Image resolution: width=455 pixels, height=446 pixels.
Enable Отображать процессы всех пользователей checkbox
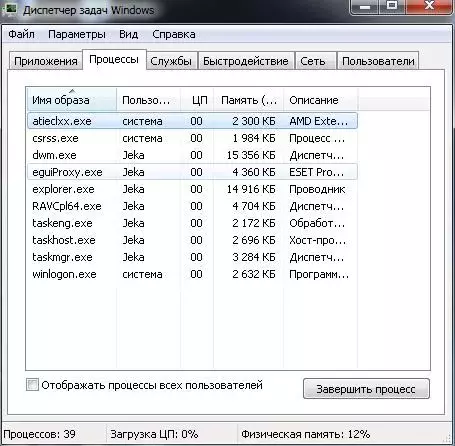32,385
